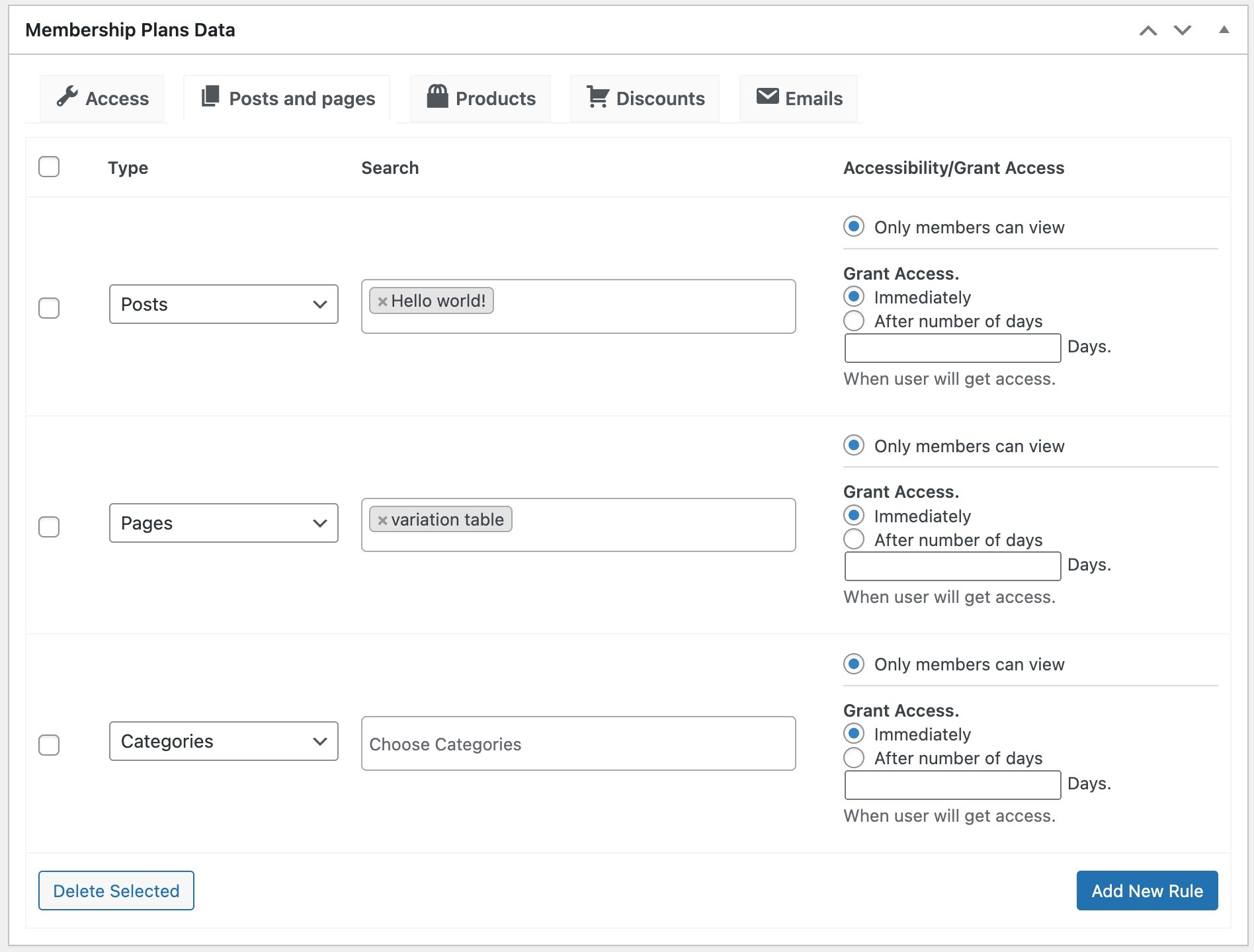The width and height of the screenshot is (1254, 952).
Task: Check the Pages rule row checkbox
Action: [49, 527]
